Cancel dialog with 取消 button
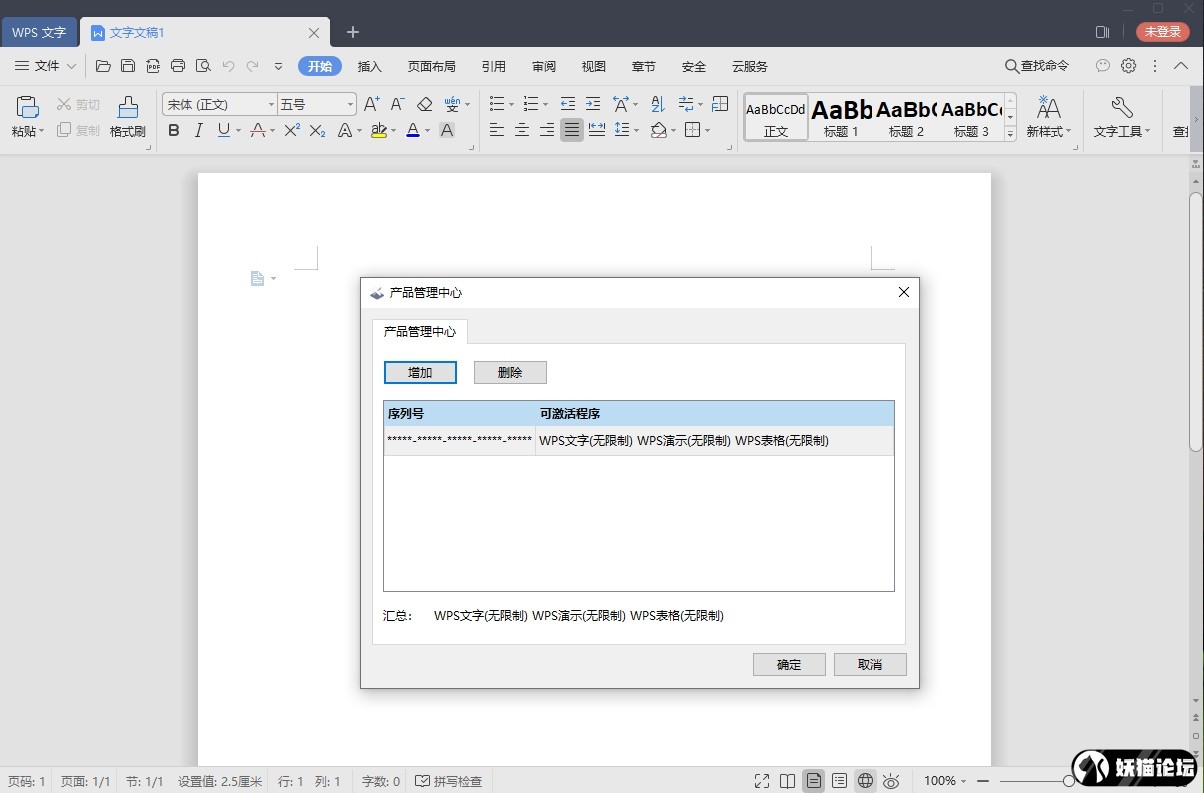Viewport: 1204px width, 793px height. [x=870, y=664]
